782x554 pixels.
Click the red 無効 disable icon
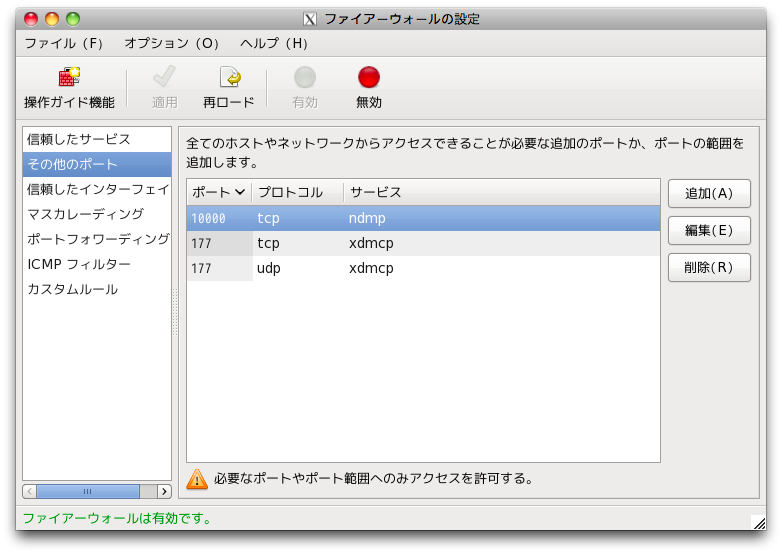369,78
